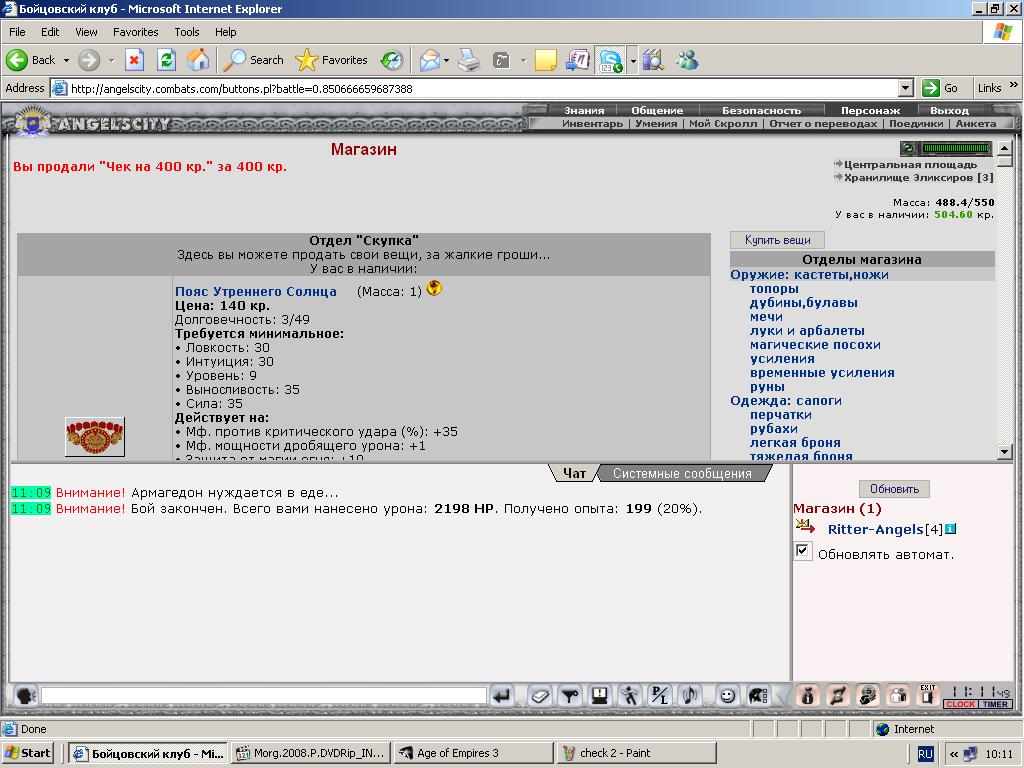Screen dimensions: 1024x768
Task: Click the send message arrow icon
Action: pyautogui.click(x=502, y=696)
